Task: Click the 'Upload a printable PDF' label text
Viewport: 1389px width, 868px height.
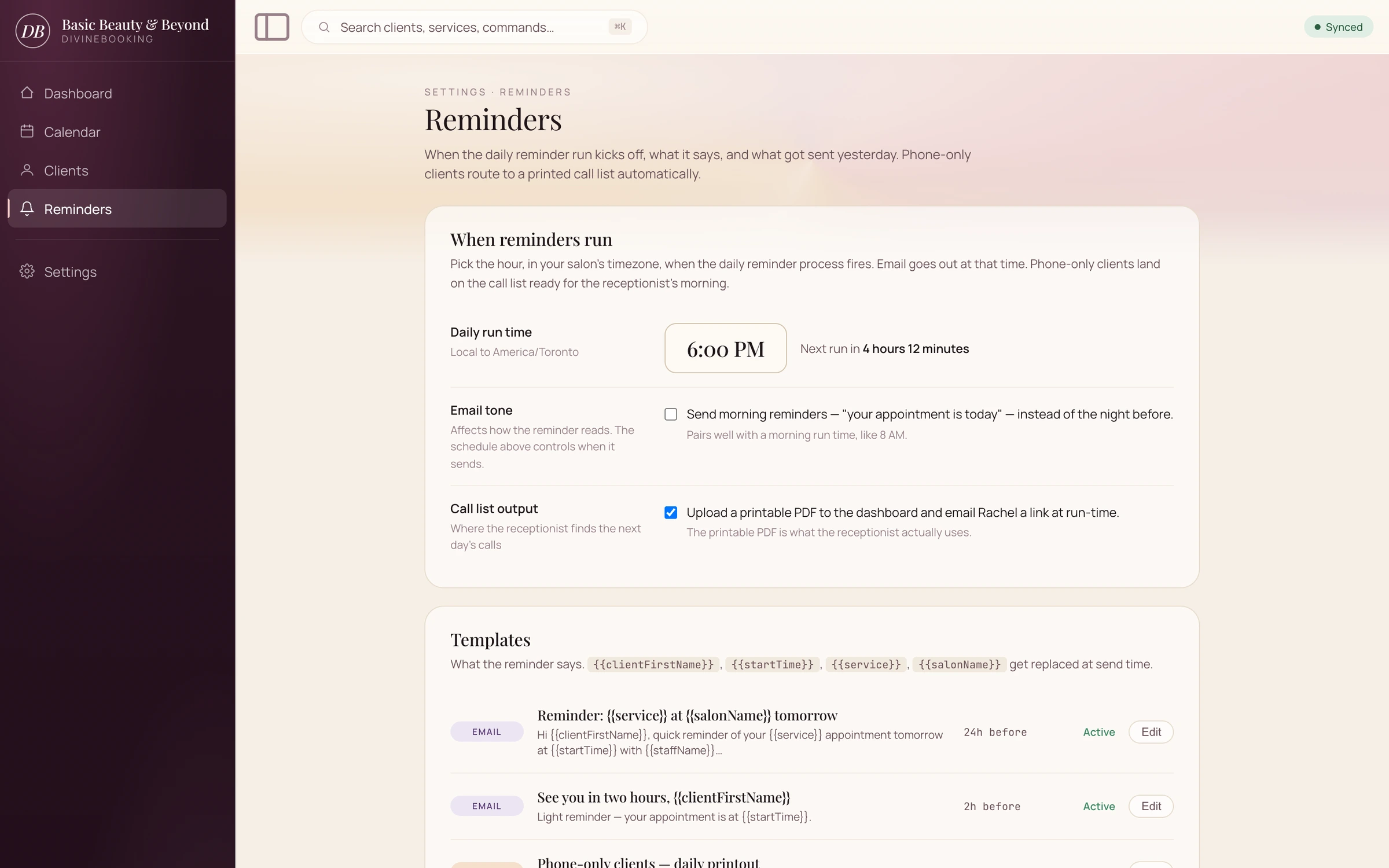Action: click(902, 513)
